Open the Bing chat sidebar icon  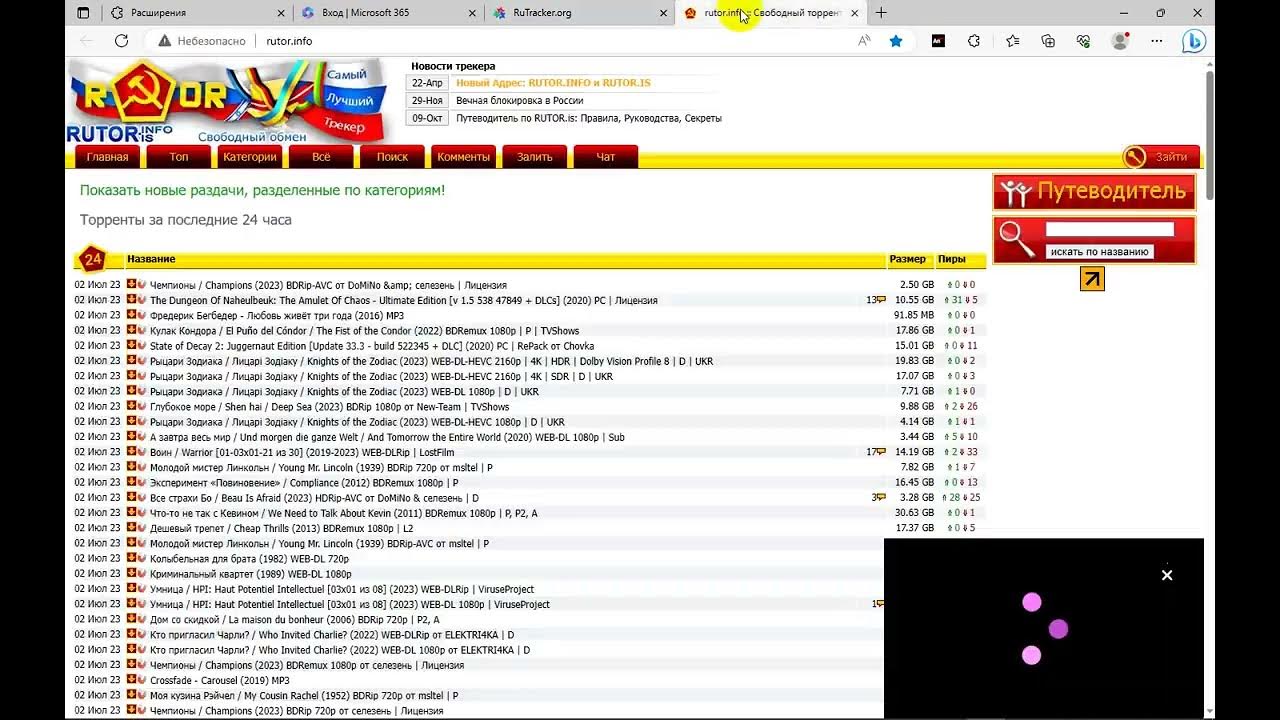coord(1193,41)
